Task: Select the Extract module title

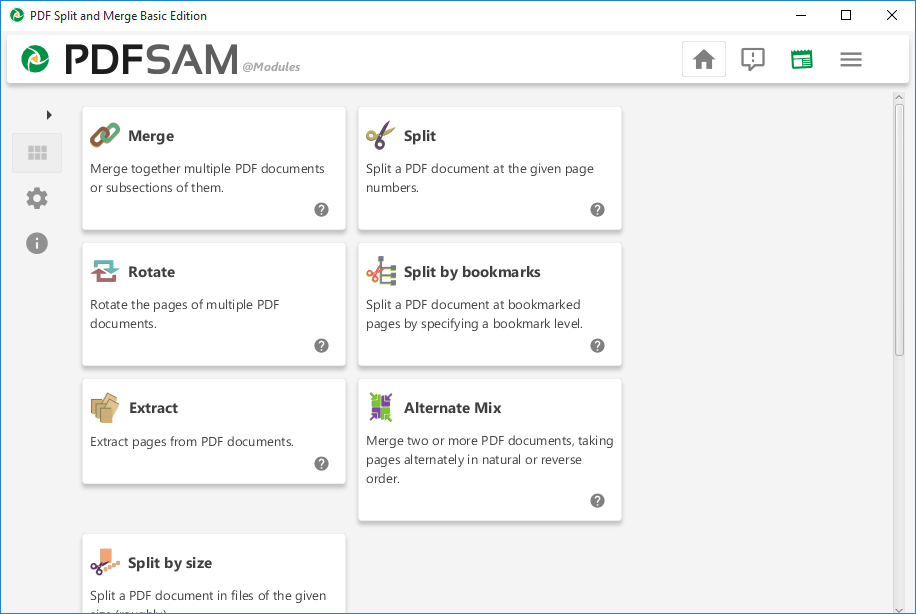Action: (154, 408)
